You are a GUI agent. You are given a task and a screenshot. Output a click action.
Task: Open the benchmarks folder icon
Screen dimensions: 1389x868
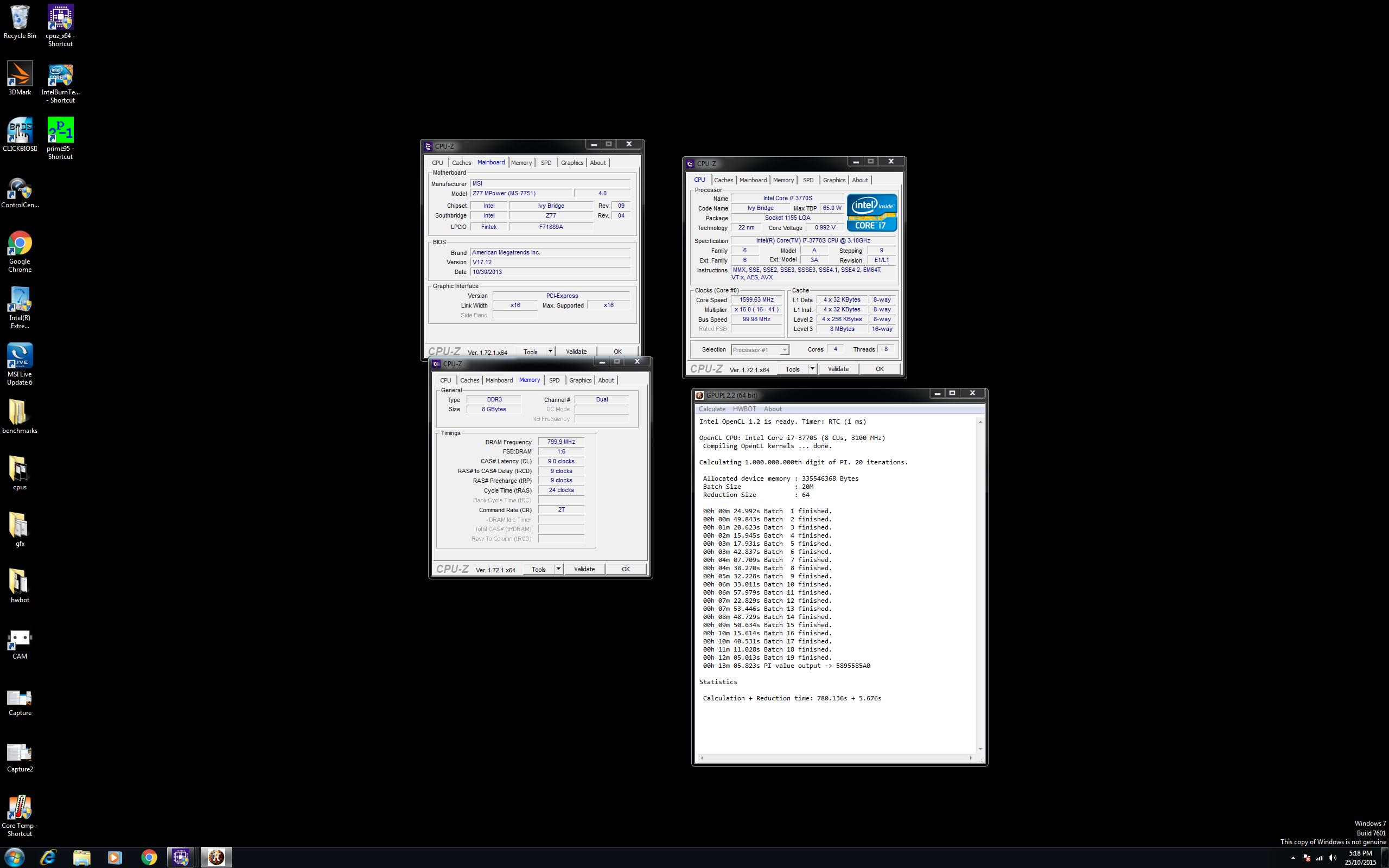click(20, 417)
